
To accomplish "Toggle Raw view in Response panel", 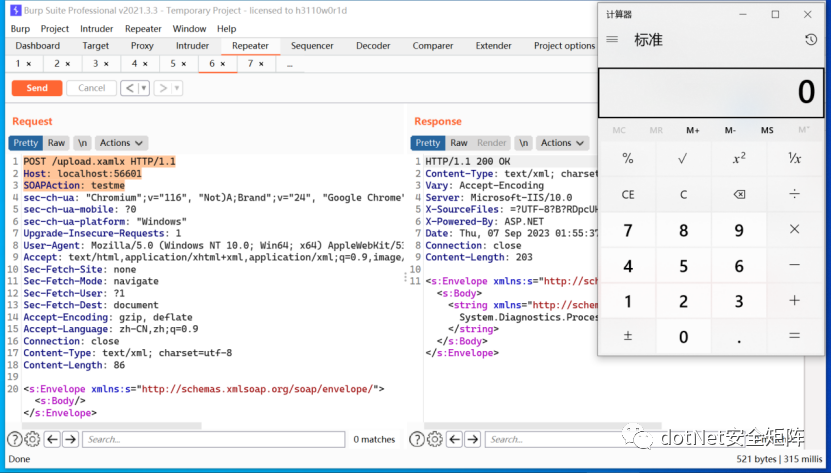I will tap(459, 143).
